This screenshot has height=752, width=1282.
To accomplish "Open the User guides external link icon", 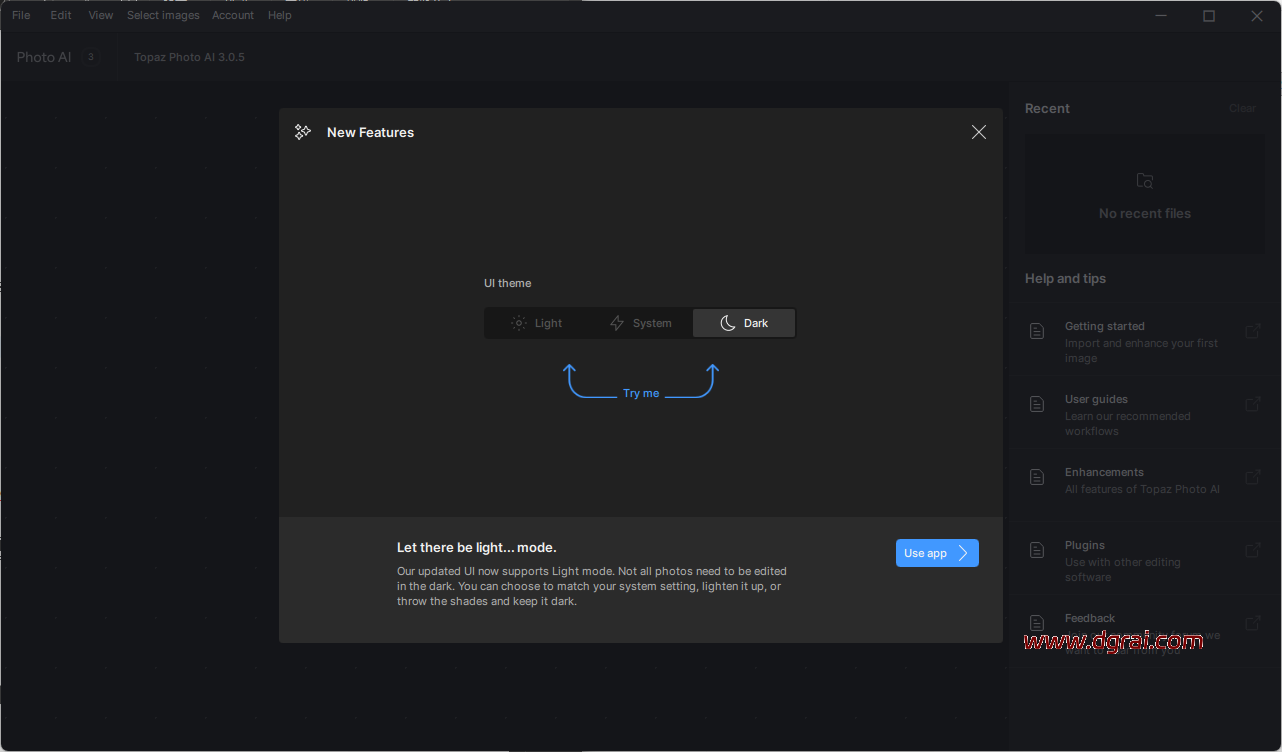I will 1253,403.
